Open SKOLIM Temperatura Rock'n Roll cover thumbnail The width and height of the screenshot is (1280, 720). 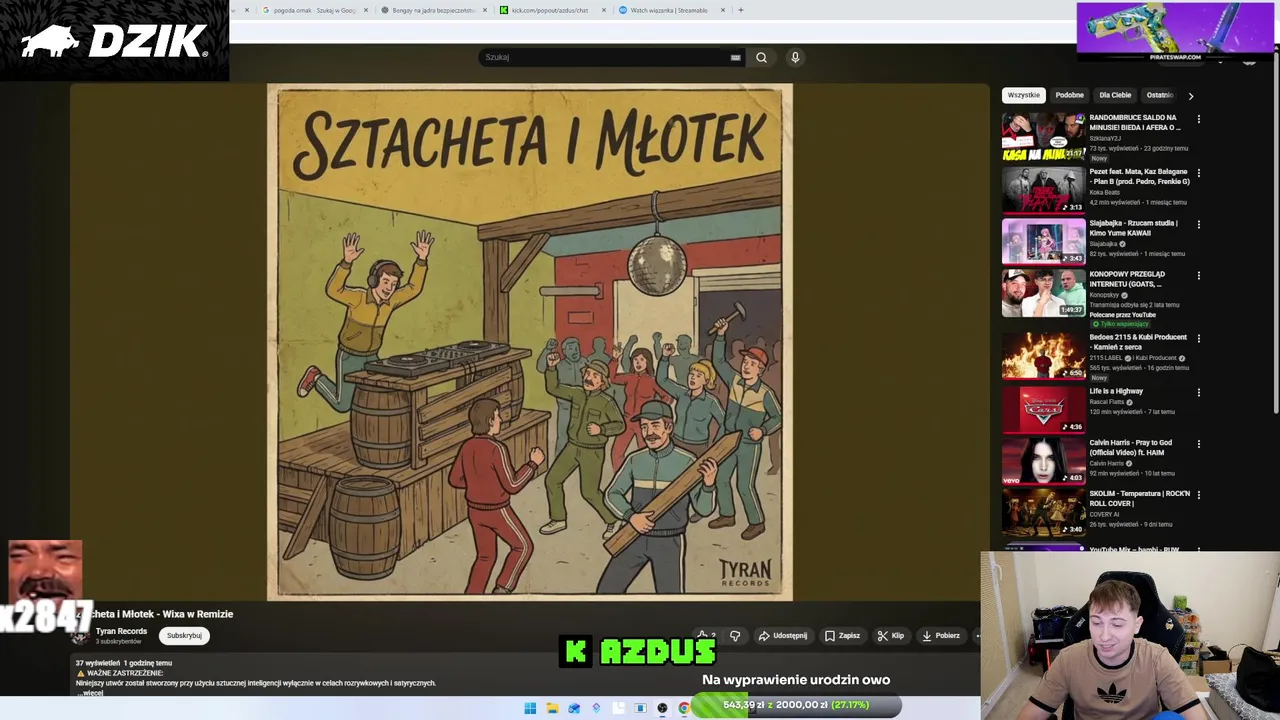pos(1043,512)
